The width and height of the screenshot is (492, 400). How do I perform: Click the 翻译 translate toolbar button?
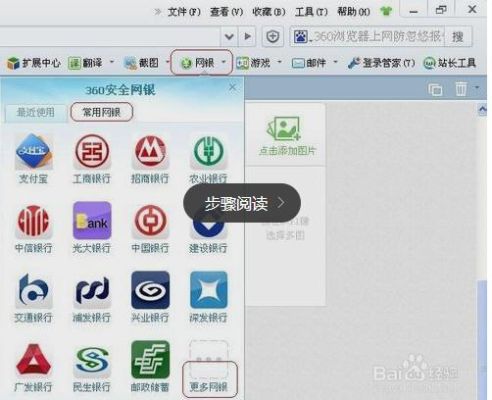tap(85, 63)
